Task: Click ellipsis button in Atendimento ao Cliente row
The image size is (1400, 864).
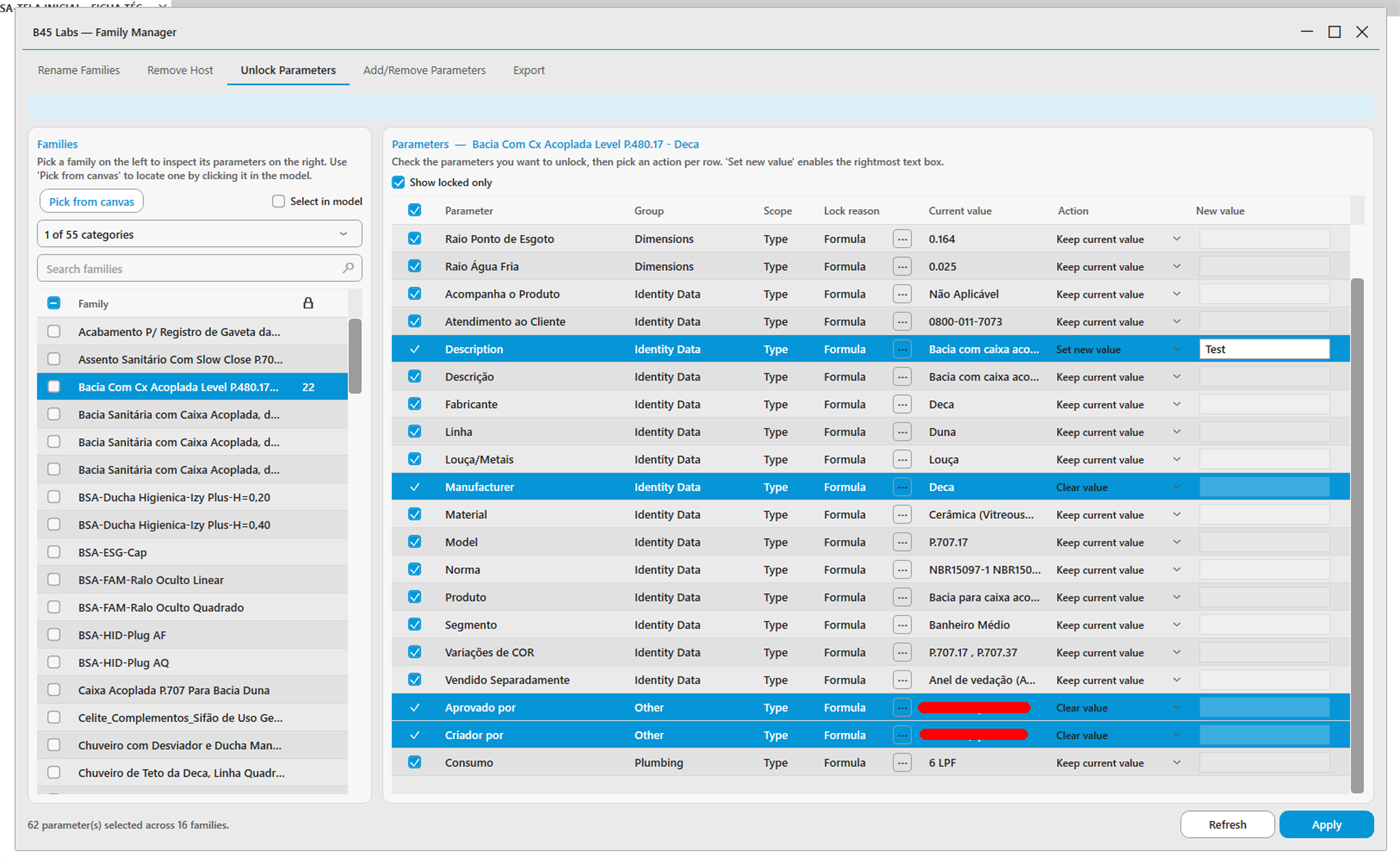Action: pyautogui.click(x=903, y=322)
